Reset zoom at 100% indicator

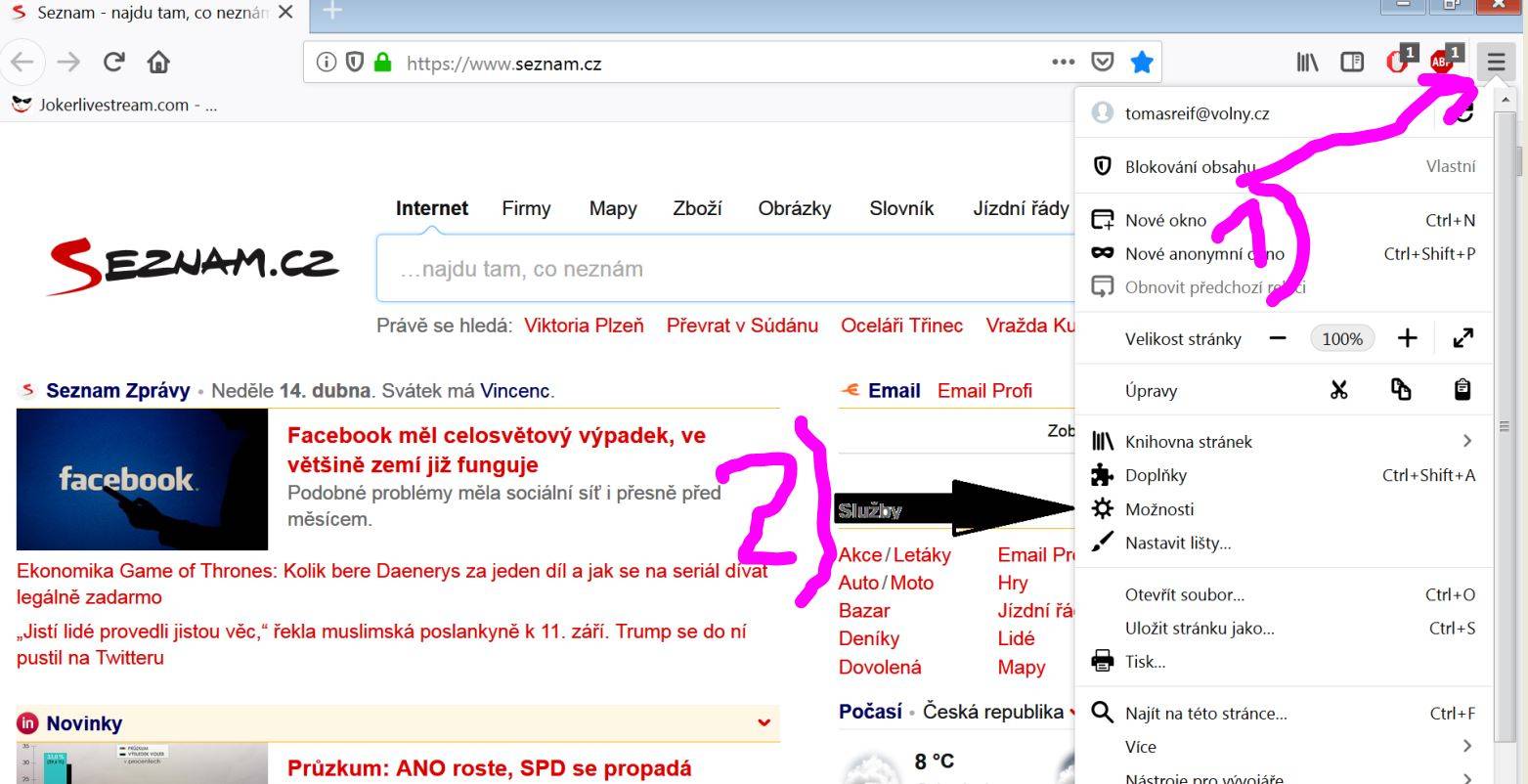coord(1342,339)
